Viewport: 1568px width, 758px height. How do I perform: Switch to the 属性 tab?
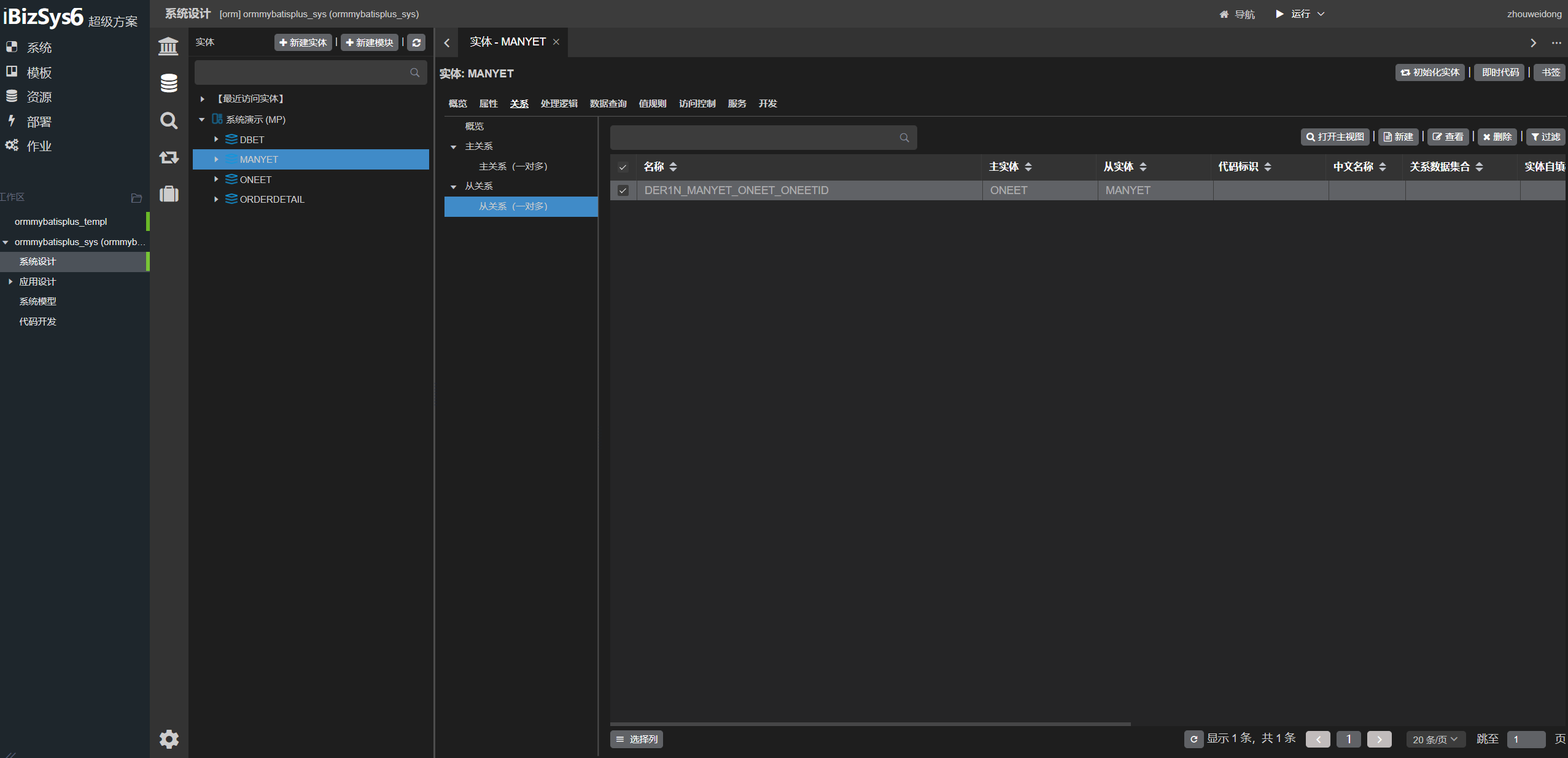click(489, 103)
